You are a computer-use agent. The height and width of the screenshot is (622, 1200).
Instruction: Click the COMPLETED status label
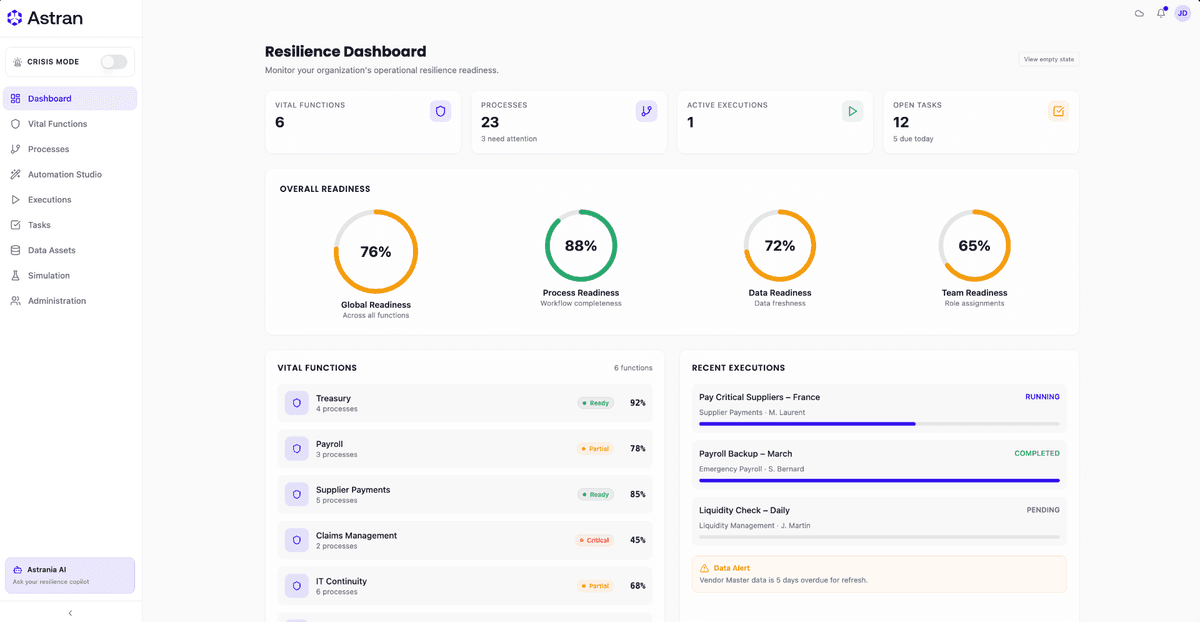1037,453
